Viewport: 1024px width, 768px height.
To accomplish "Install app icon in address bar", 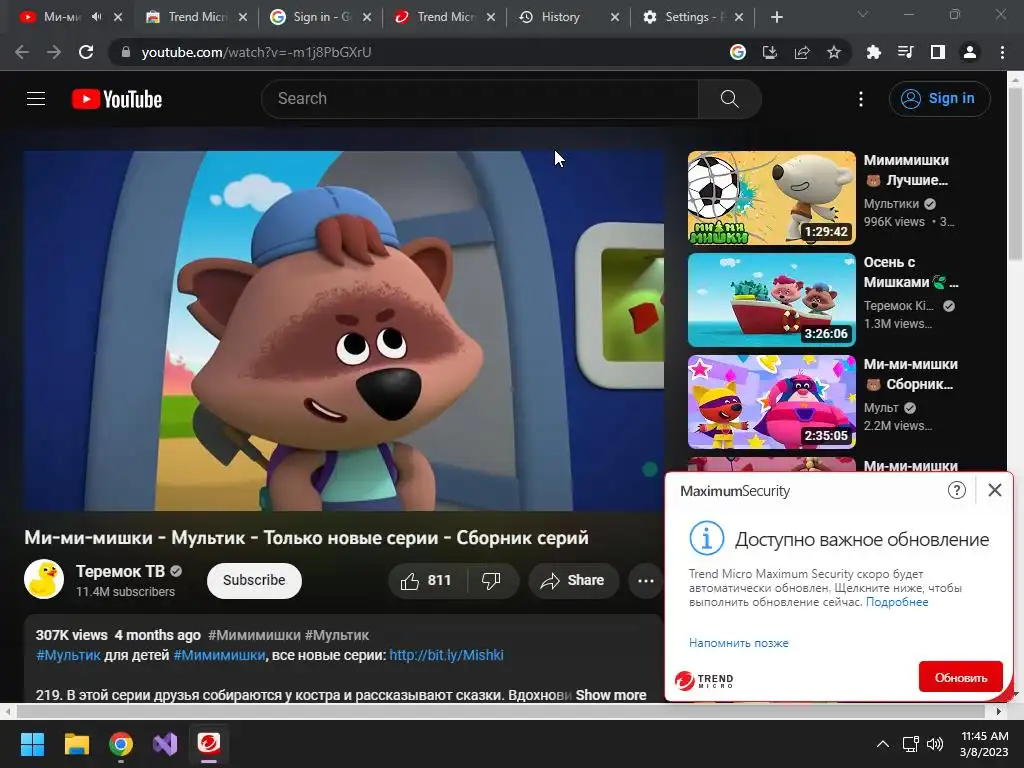I will tap(770, 52).
